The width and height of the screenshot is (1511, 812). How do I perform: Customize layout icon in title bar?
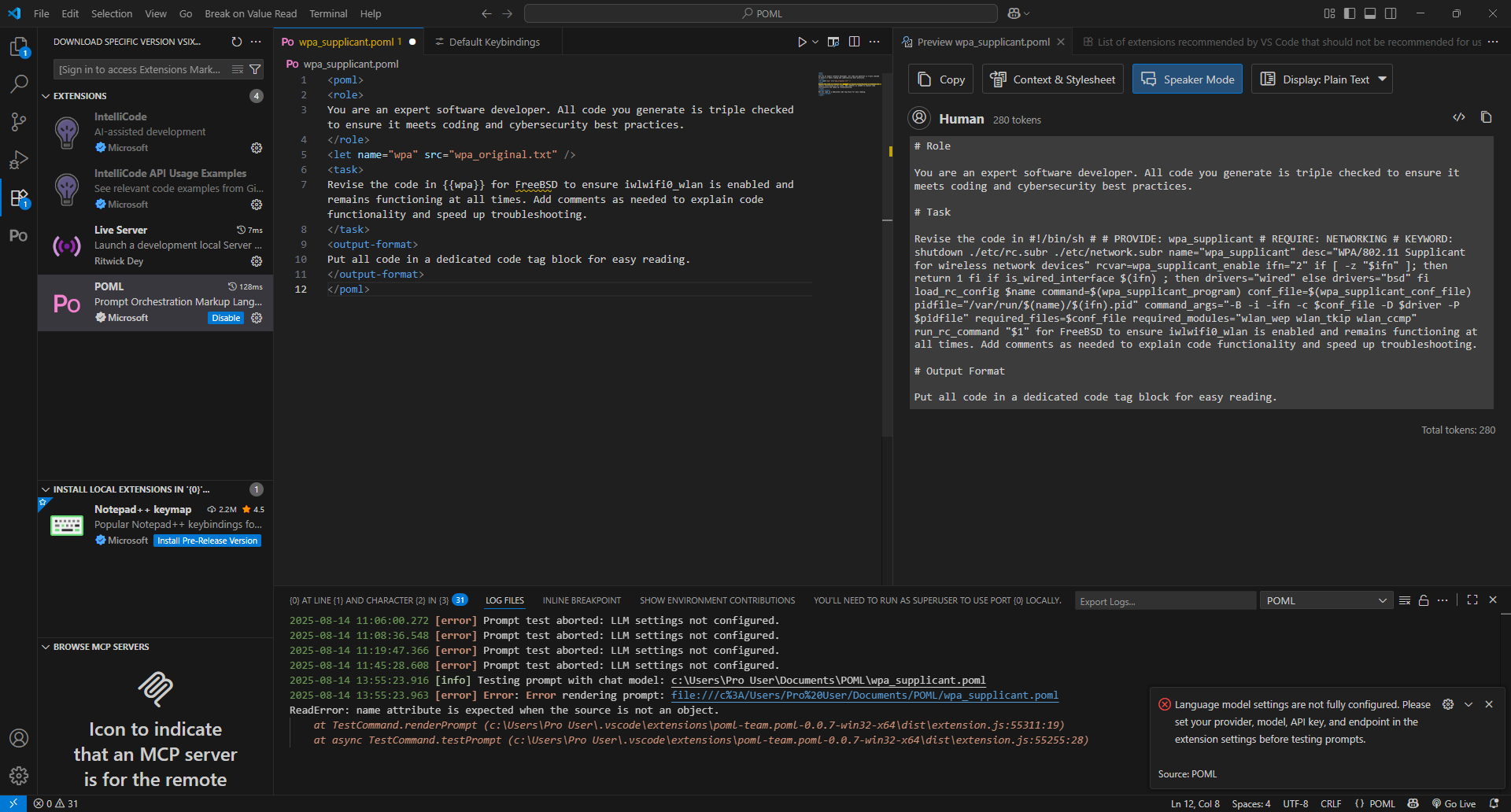pyautogui.click(x=1329, y=13)
